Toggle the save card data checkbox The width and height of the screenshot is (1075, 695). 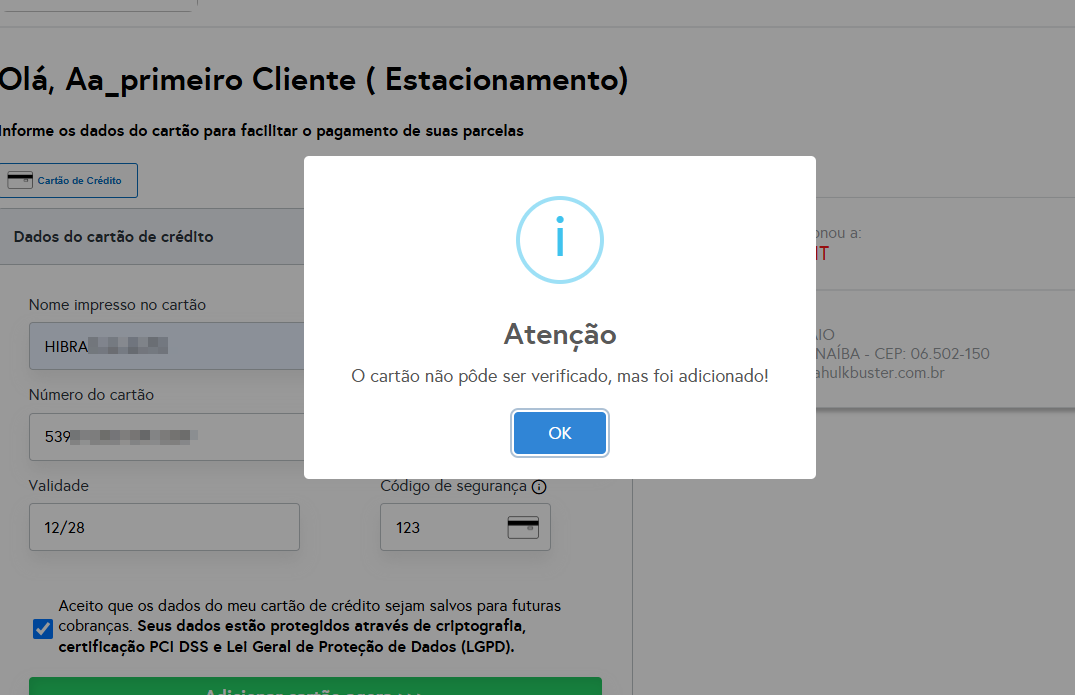[43, 628]
